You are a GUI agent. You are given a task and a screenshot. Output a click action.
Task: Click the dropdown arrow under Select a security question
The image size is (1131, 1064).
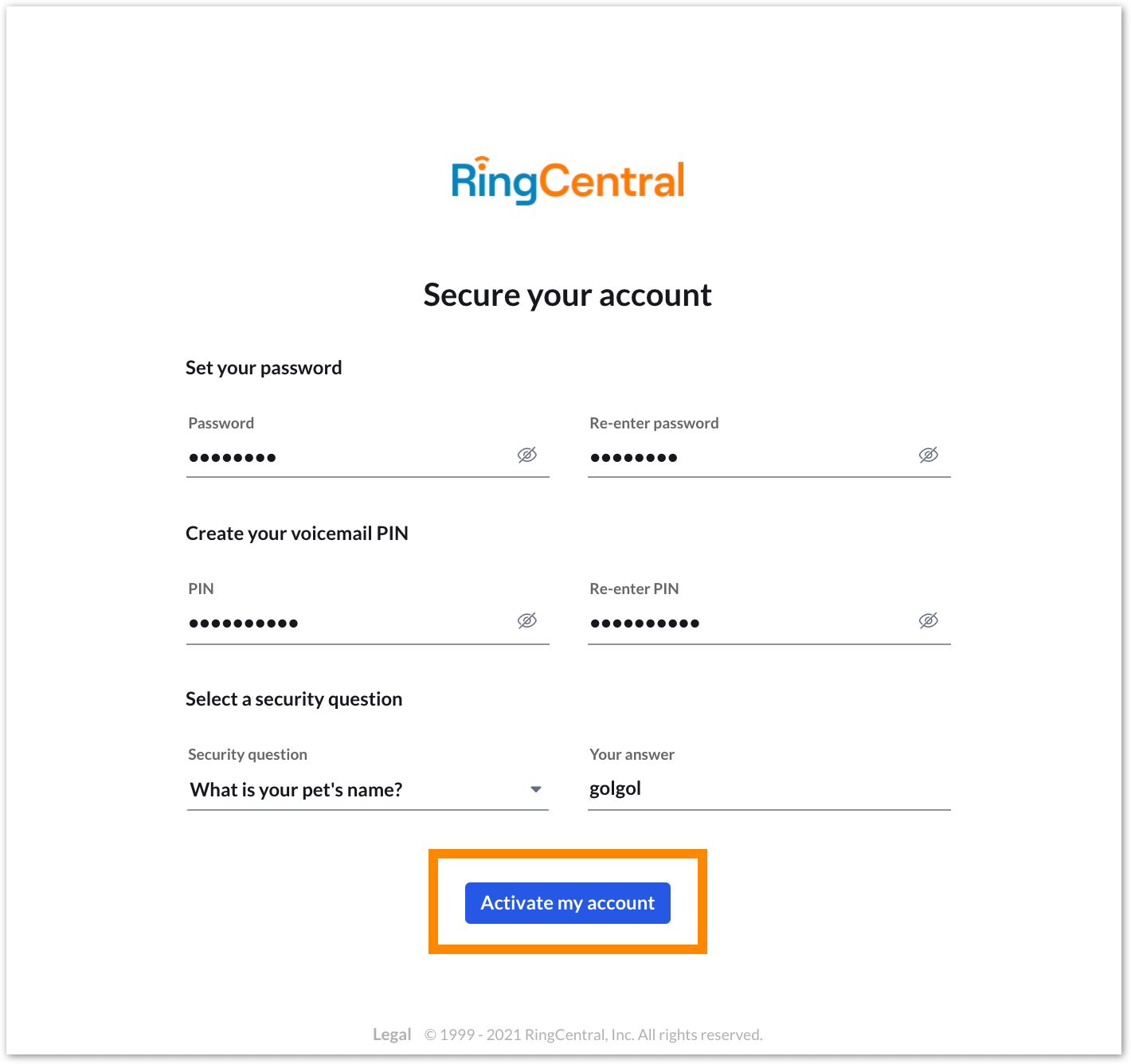pyautogui.click(x=537, y=789)
